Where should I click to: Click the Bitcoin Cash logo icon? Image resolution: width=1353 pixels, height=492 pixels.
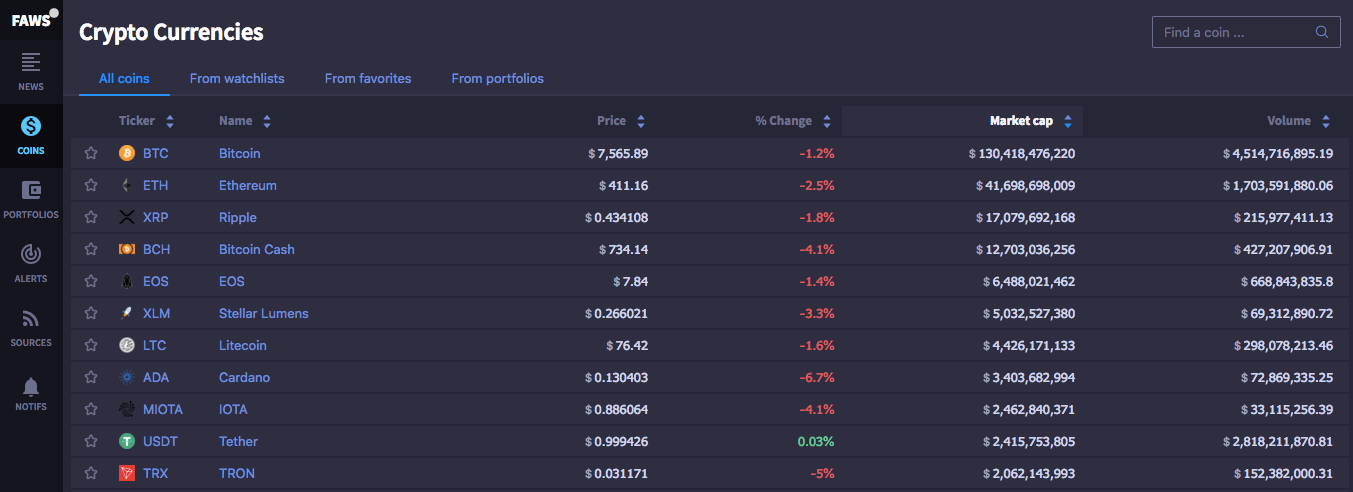coord(127,249)
